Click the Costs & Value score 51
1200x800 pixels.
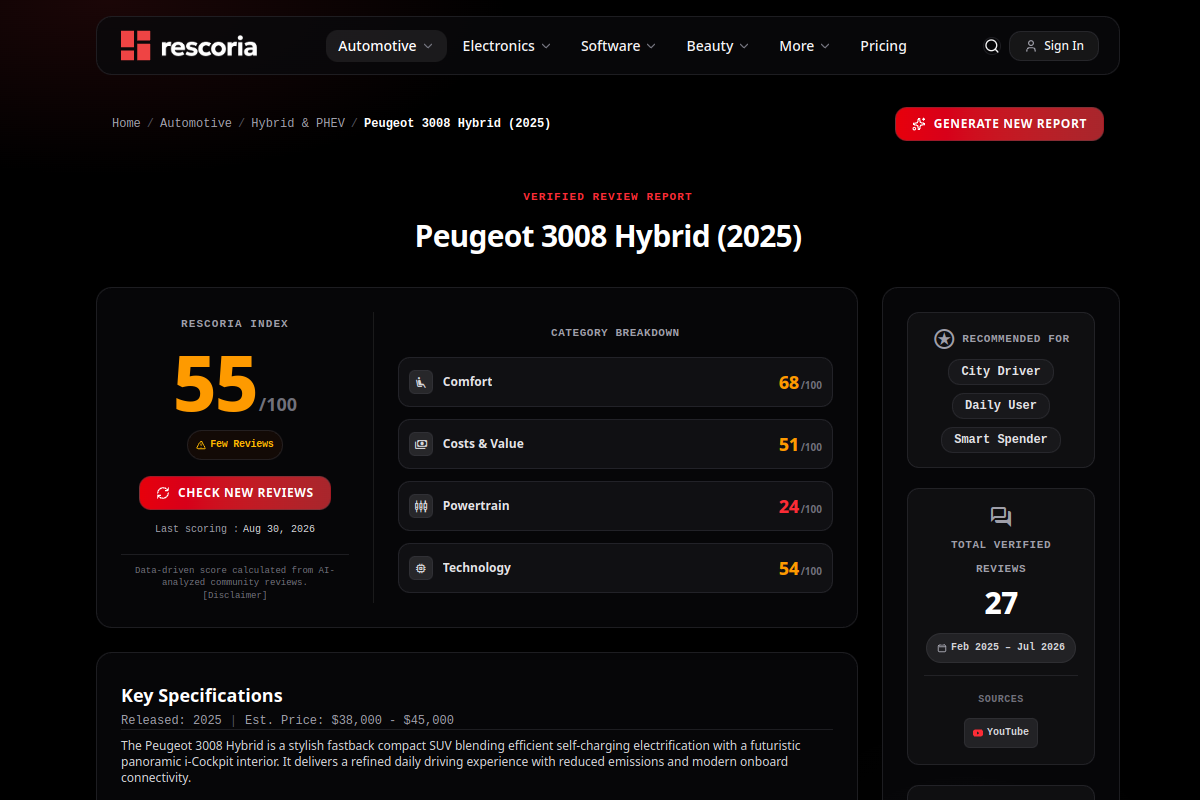pos(789,445)
